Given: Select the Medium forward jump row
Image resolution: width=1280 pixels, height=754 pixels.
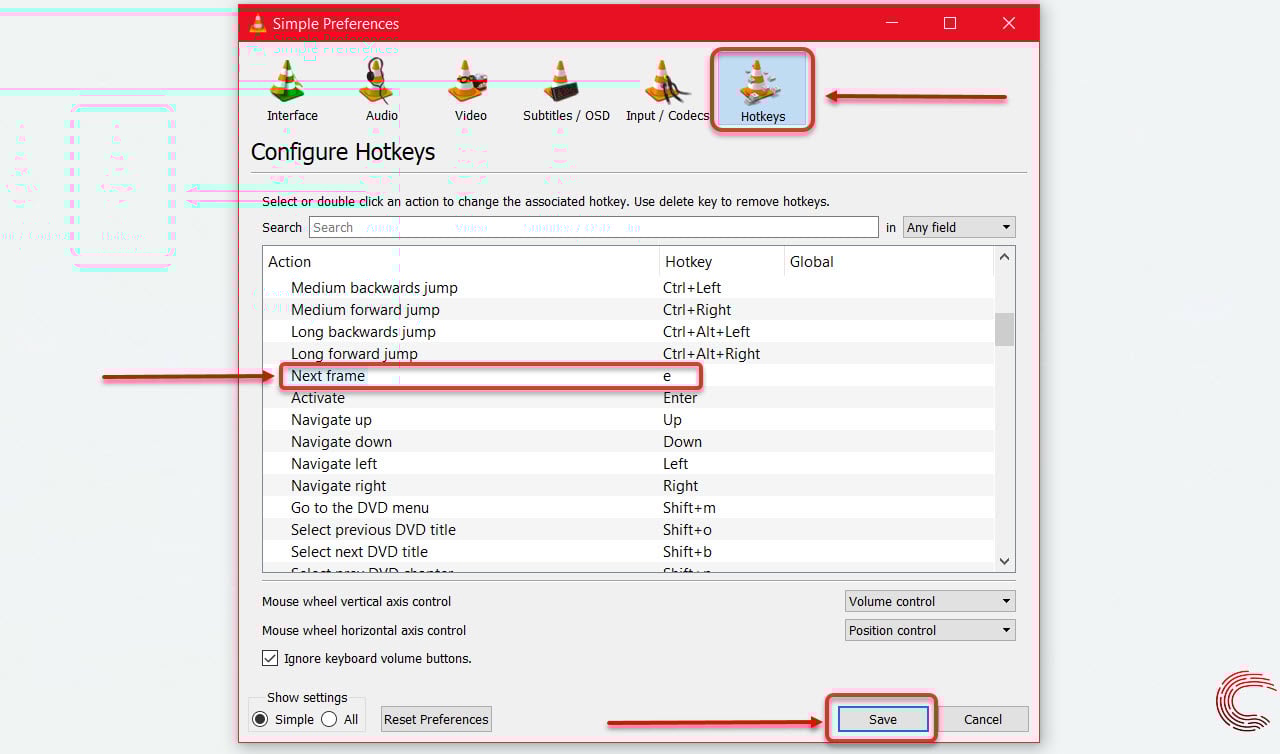Looking at the screenshot, I should point(629,310).
